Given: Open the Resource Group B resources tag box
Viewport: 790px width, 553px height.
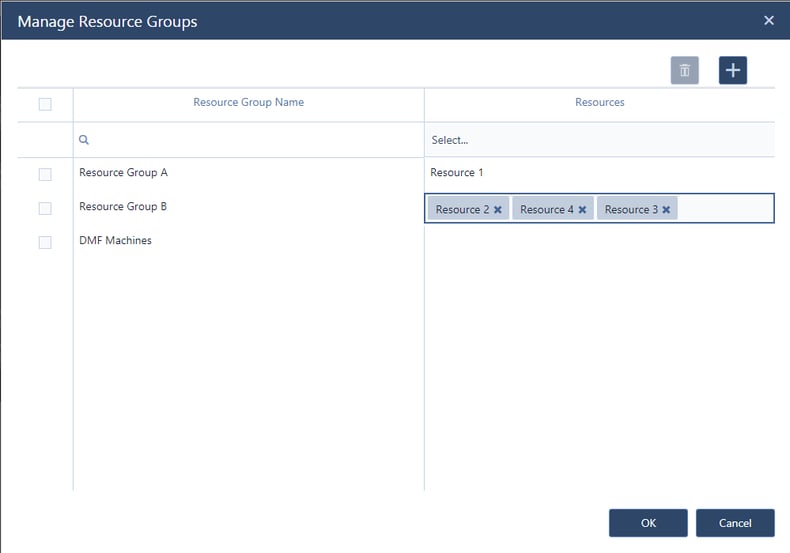Looking at the screenshot, I should (599, 208).
